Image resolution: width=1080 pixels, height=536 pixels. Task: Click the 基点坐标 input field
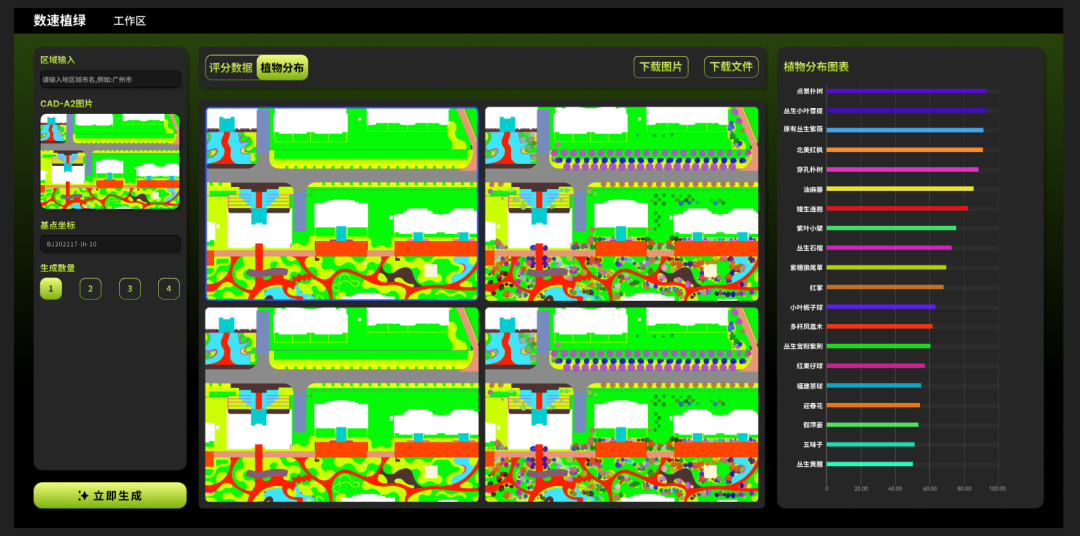[110, 243]
